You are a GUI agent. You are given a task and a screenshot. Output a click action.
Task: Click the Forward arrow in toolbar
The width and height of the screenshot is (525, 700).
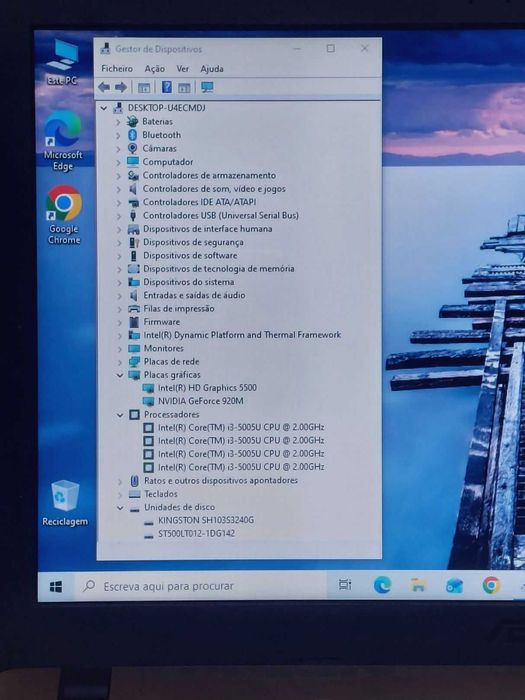coord(121,88)
